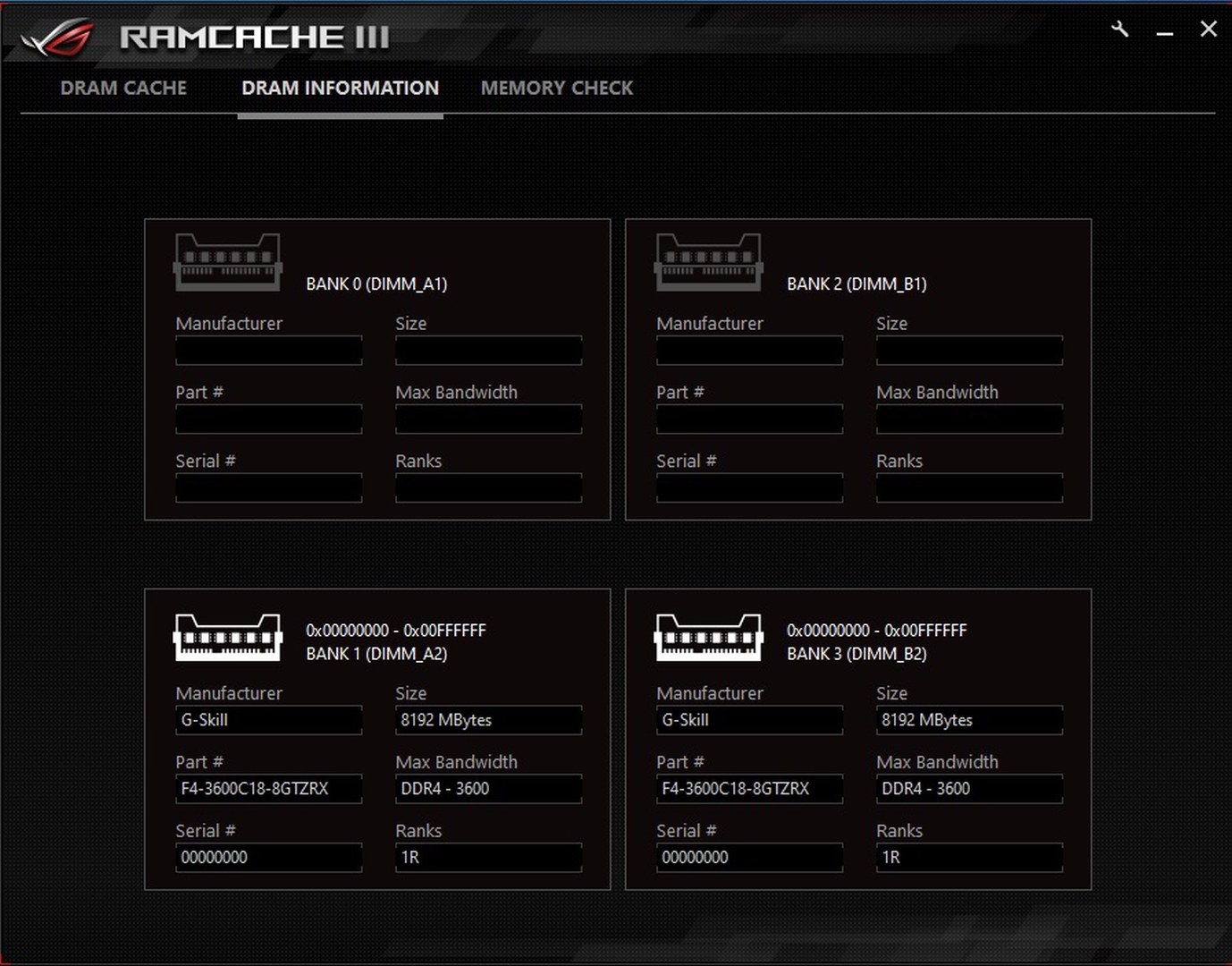Click the BANK 3 (DIMM_B2) memory module icon
Viewport: 1232px width, 966px height.
coord(709,638)
